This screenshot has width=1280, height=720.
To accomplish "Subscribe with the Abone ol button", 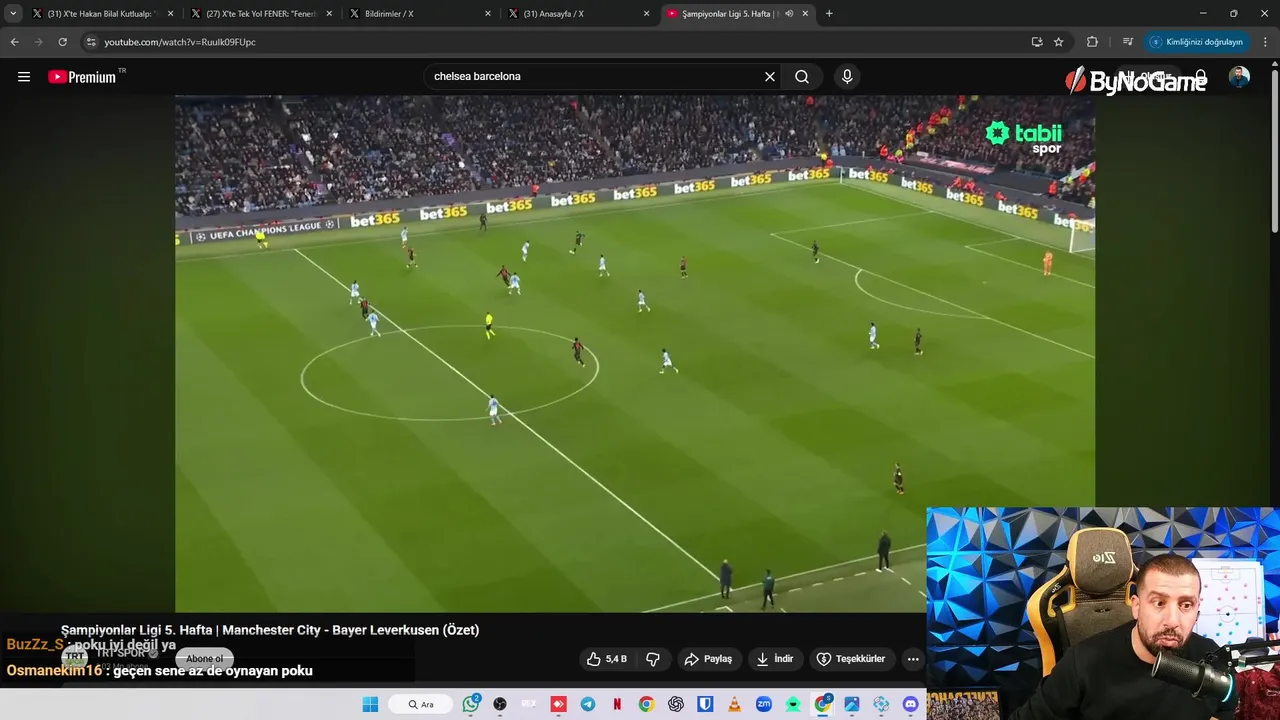I will 205,659.
